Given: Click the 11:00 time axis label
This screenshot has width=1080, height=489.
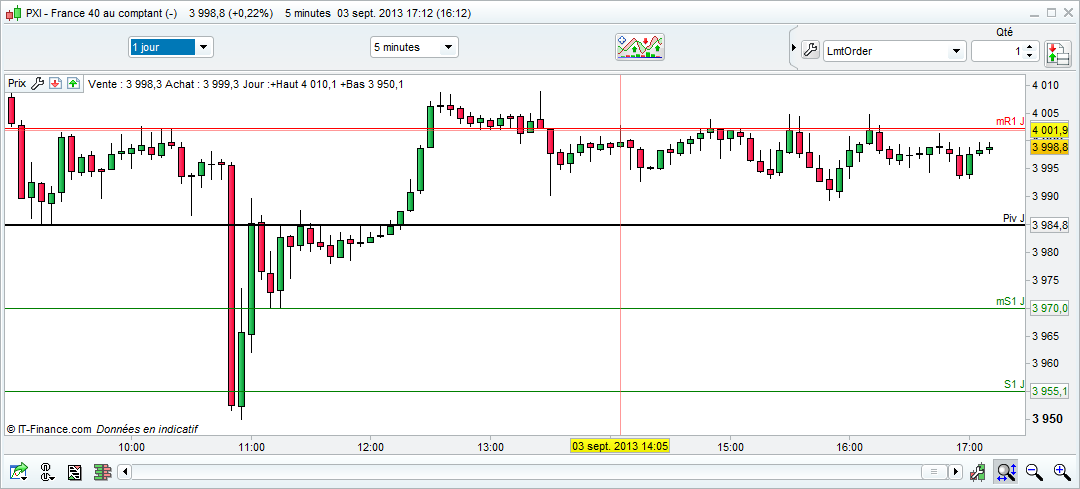Looking at the screenshot, I should (251, 446).
